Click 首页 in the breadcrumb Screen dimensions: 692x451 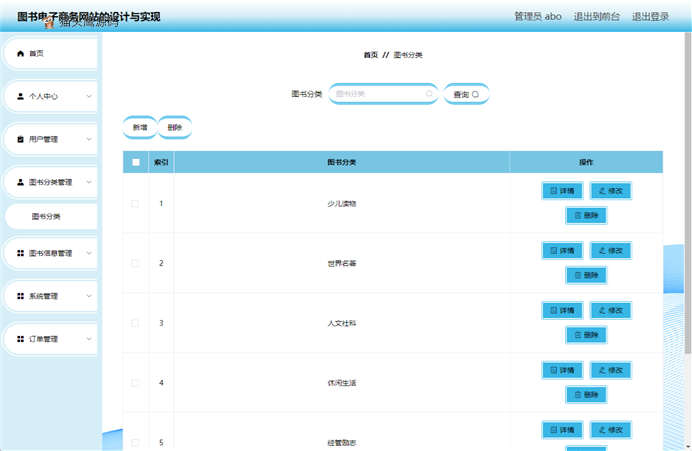(x=371, y=55)
